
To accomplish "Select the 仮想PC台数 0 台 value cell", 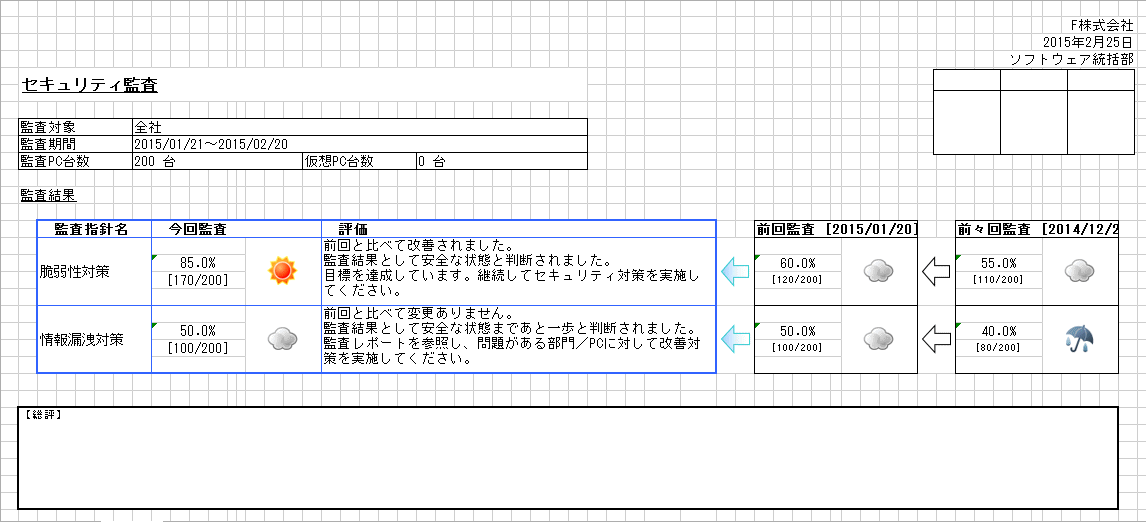I will click(500, 161).
